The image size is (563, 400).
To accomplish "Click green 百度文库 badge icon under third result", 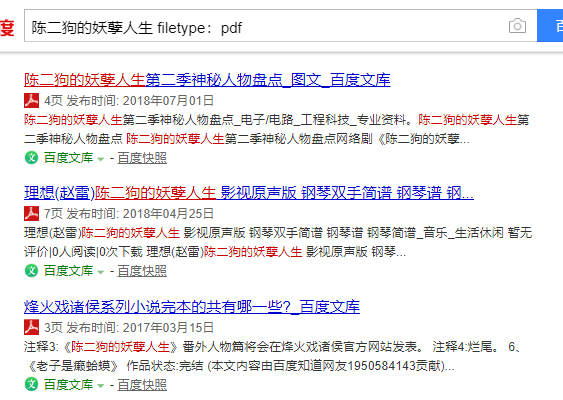I will click(32, 384).
